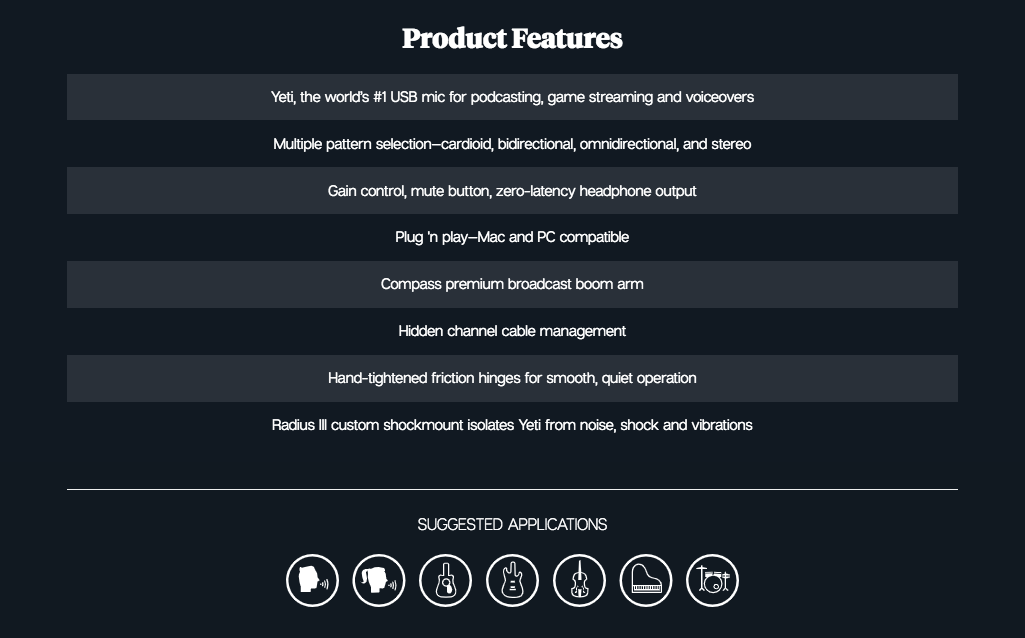
Task: Select the Hand-tightened friction hinges row
Action: 512,378
